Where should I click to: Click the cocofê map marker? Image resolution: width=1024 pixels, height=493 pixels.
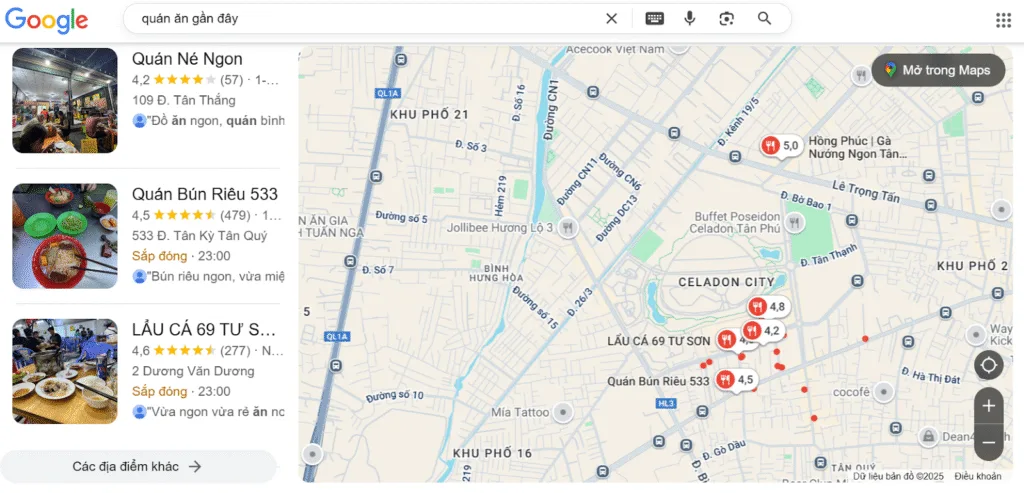point(884,392)
